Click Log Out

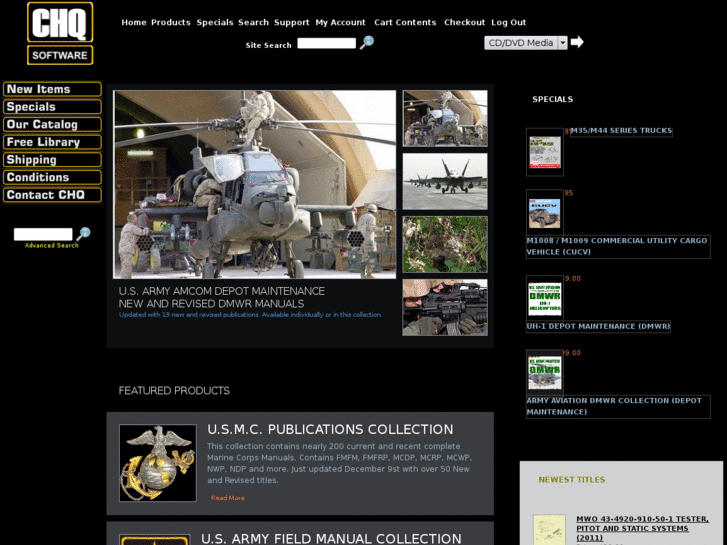click(x=509, y=22)
